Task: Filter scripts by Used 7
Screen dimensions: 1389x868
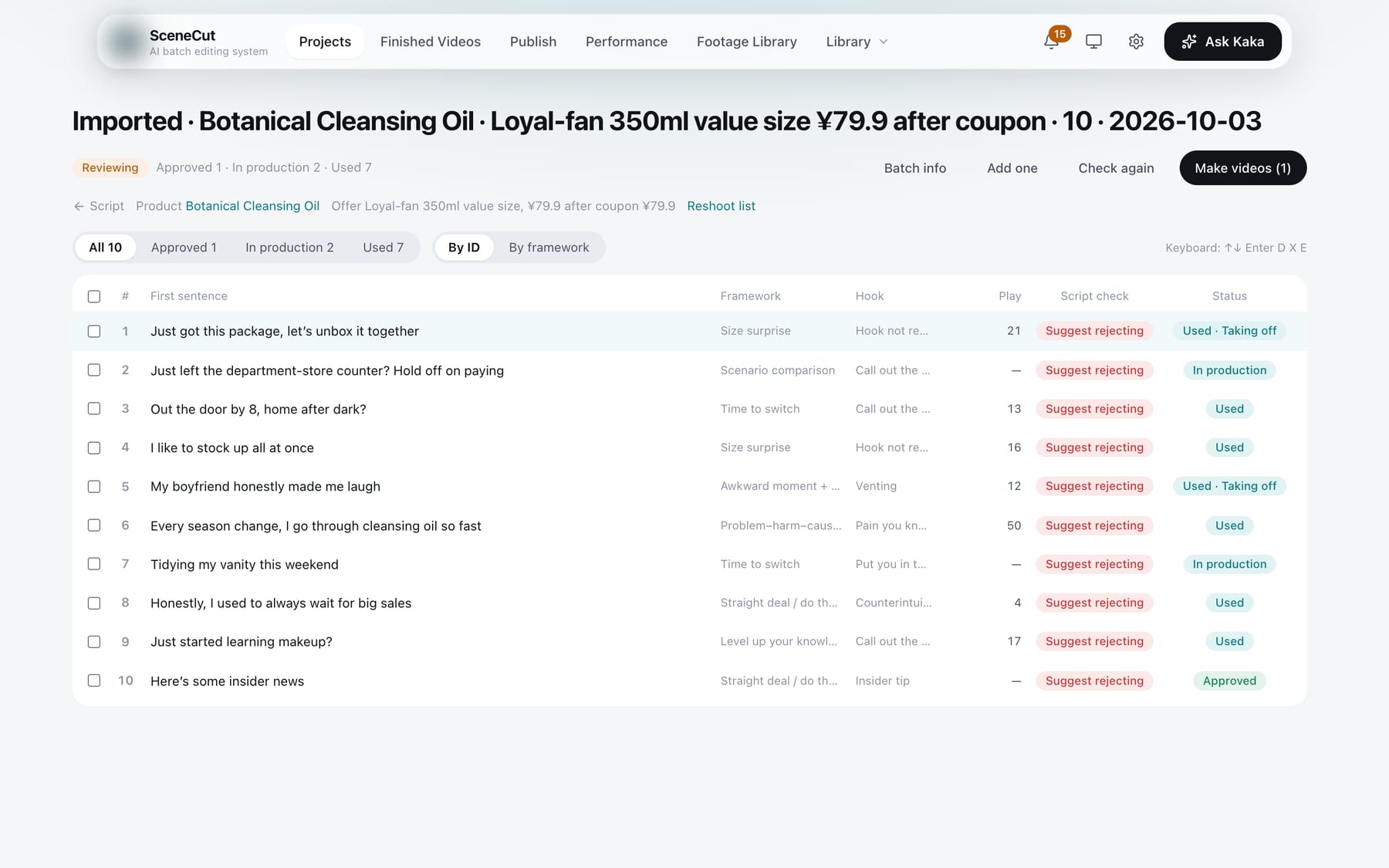Action: [384, 248]
